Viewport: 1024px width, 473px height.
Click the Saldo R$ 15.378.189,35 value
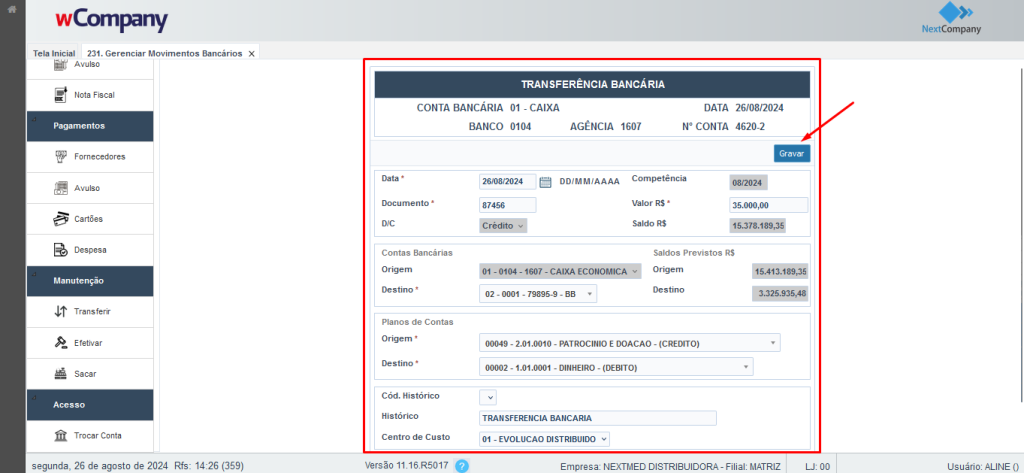point(758,225)
